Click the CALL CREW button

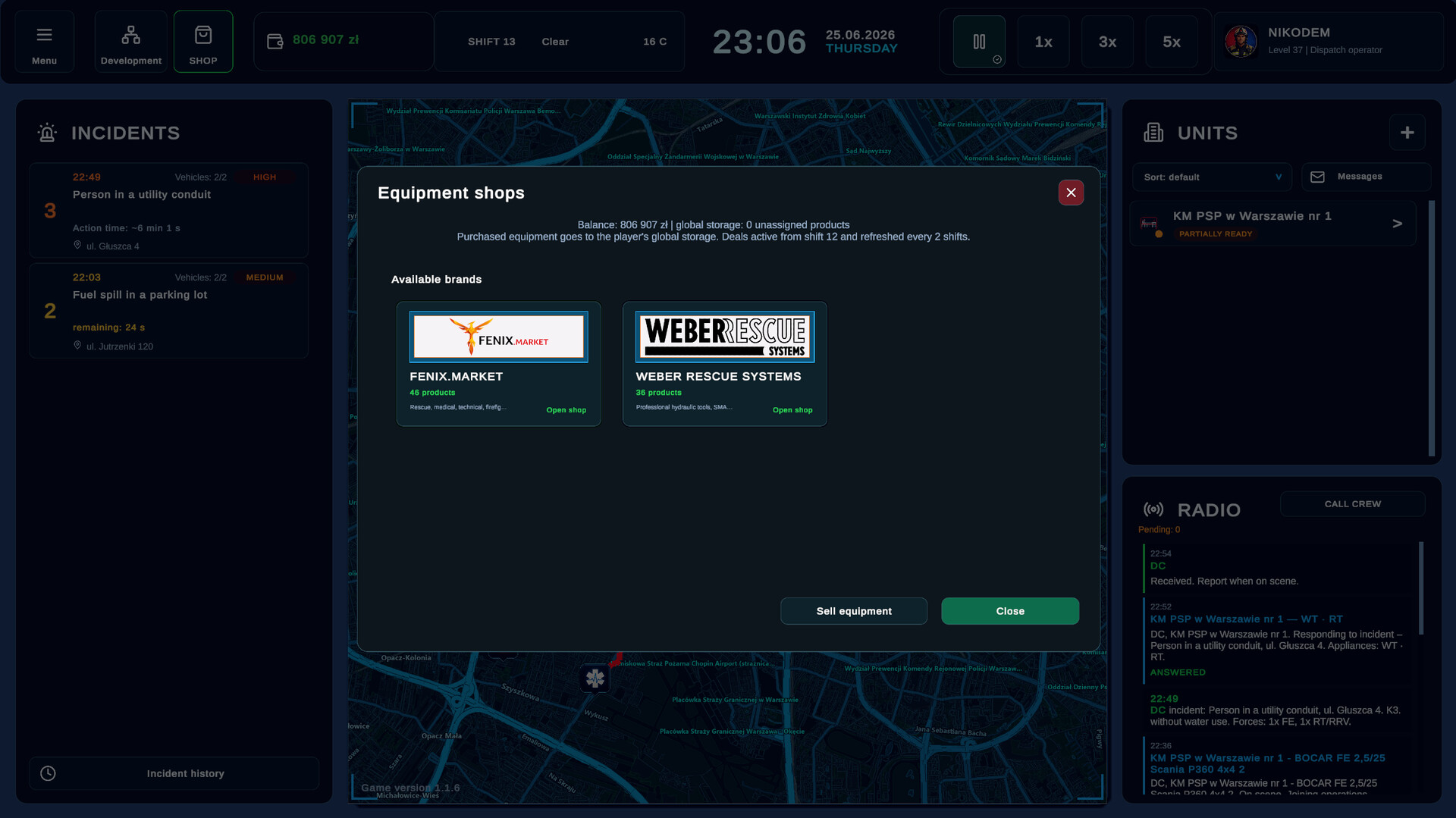[1352, 504]
